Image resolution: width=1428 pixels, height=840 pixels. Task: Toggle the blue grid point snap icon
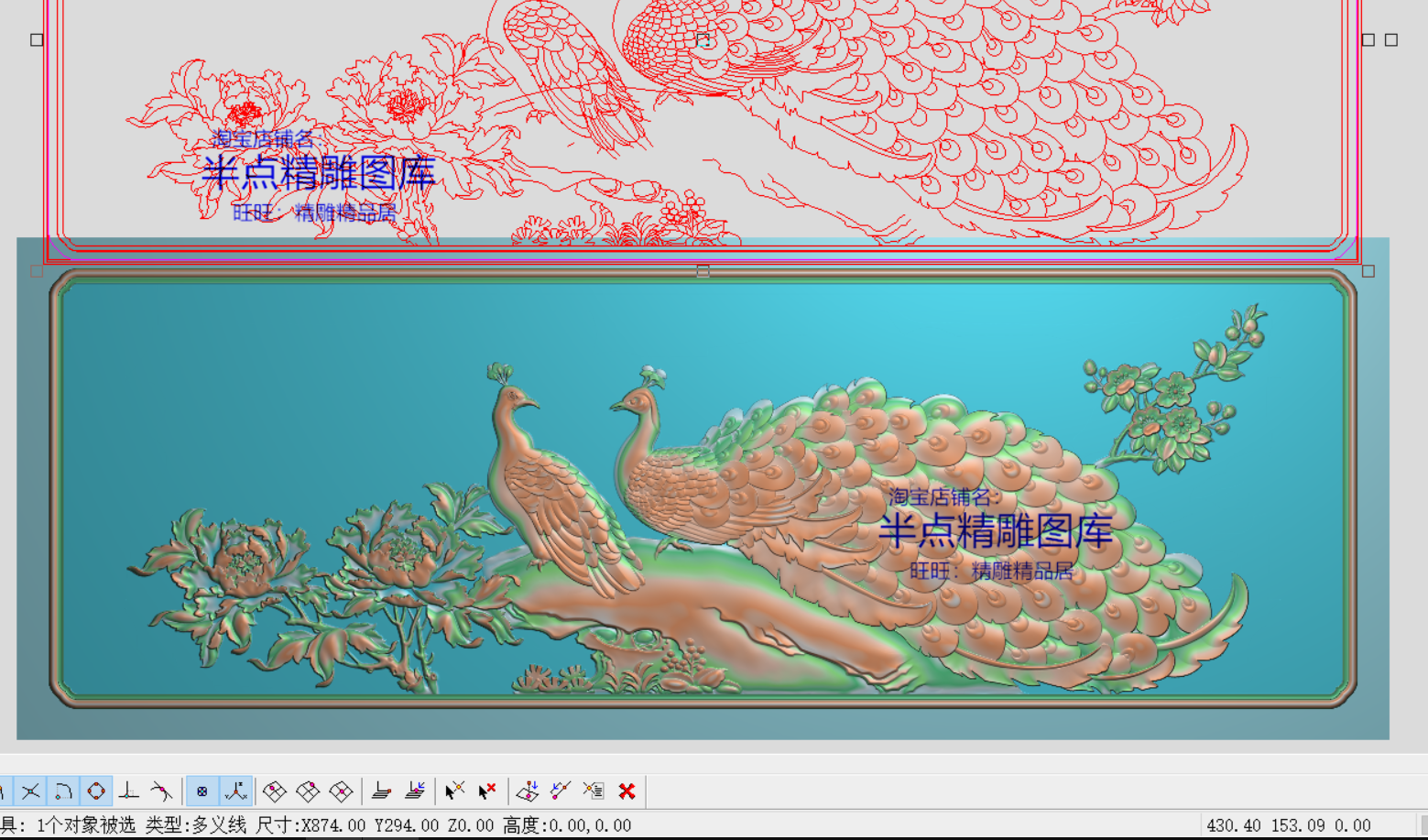pos(202,791)
